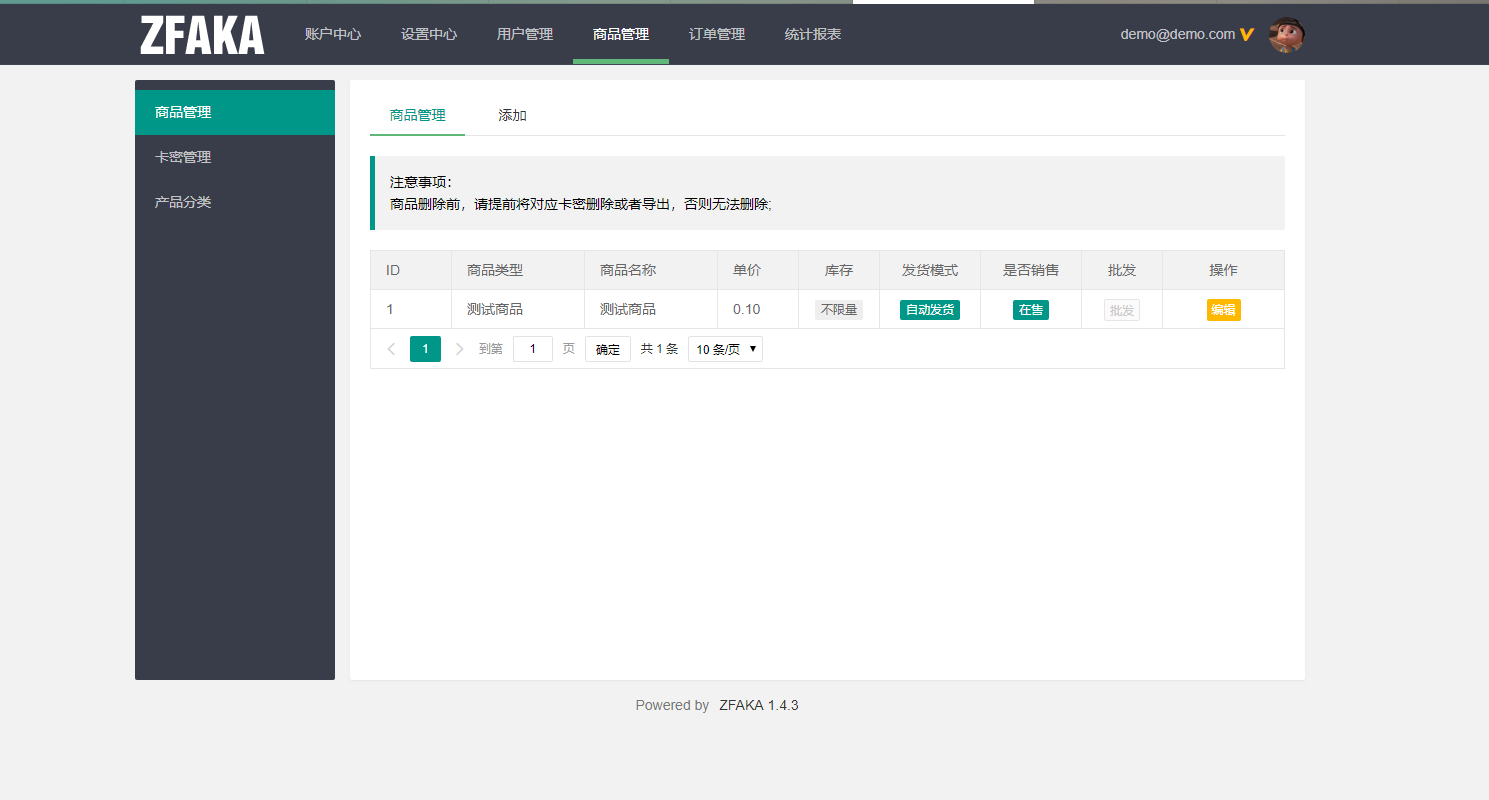Click the page number input field
Screen dimensions: 1489x800
[532, 349]
